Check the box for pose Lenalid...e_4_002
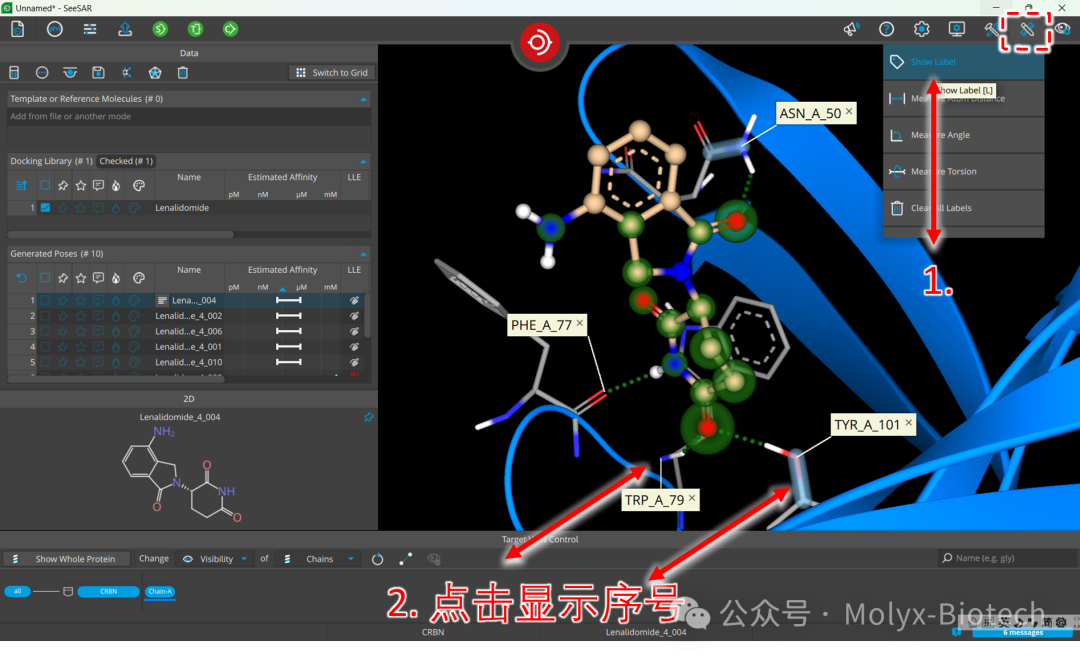The image size is (1080, 657). pyautogui.click(x=45, y=316)
